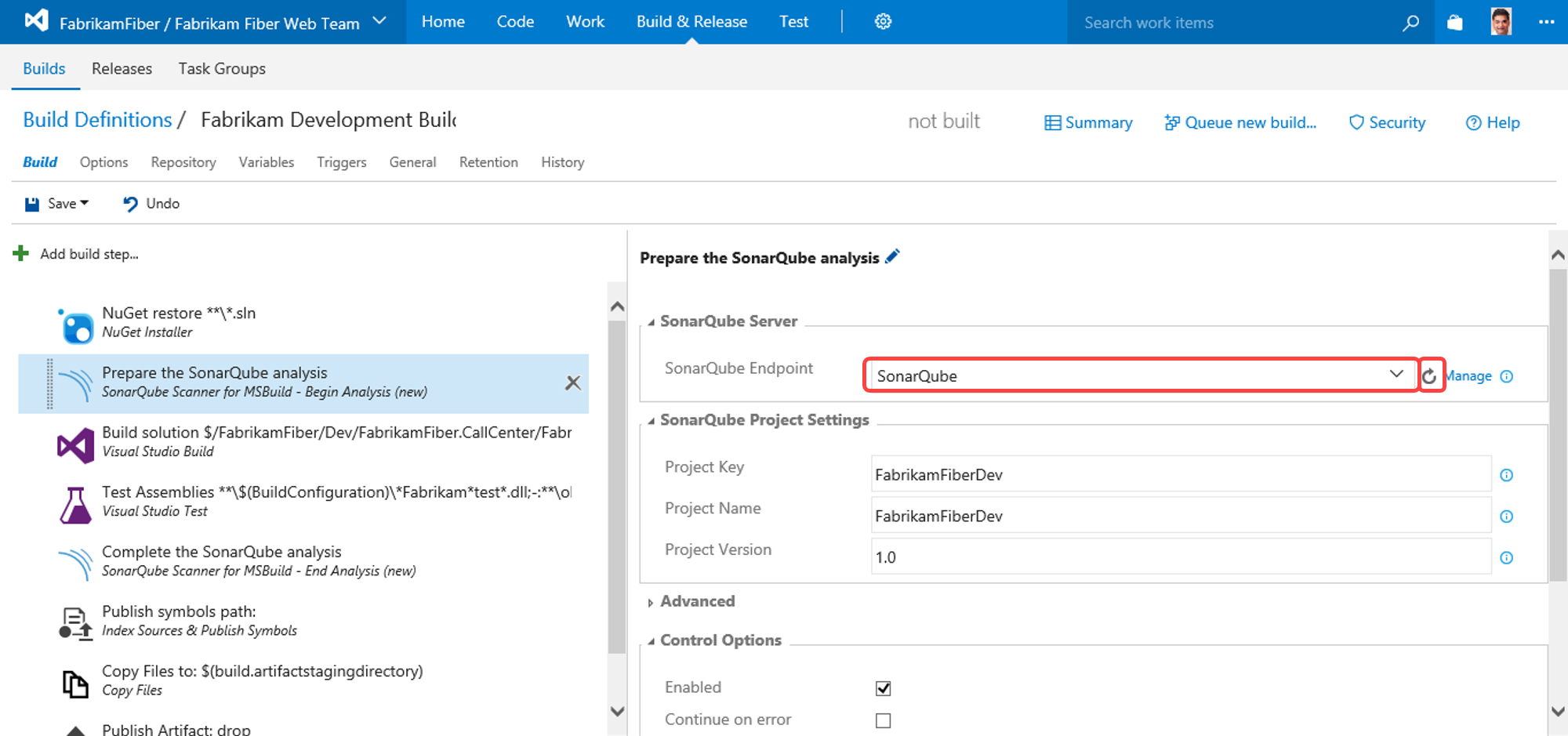Open the Test hub
Screen dimensions: 1568x736
(x=793, y=22)
